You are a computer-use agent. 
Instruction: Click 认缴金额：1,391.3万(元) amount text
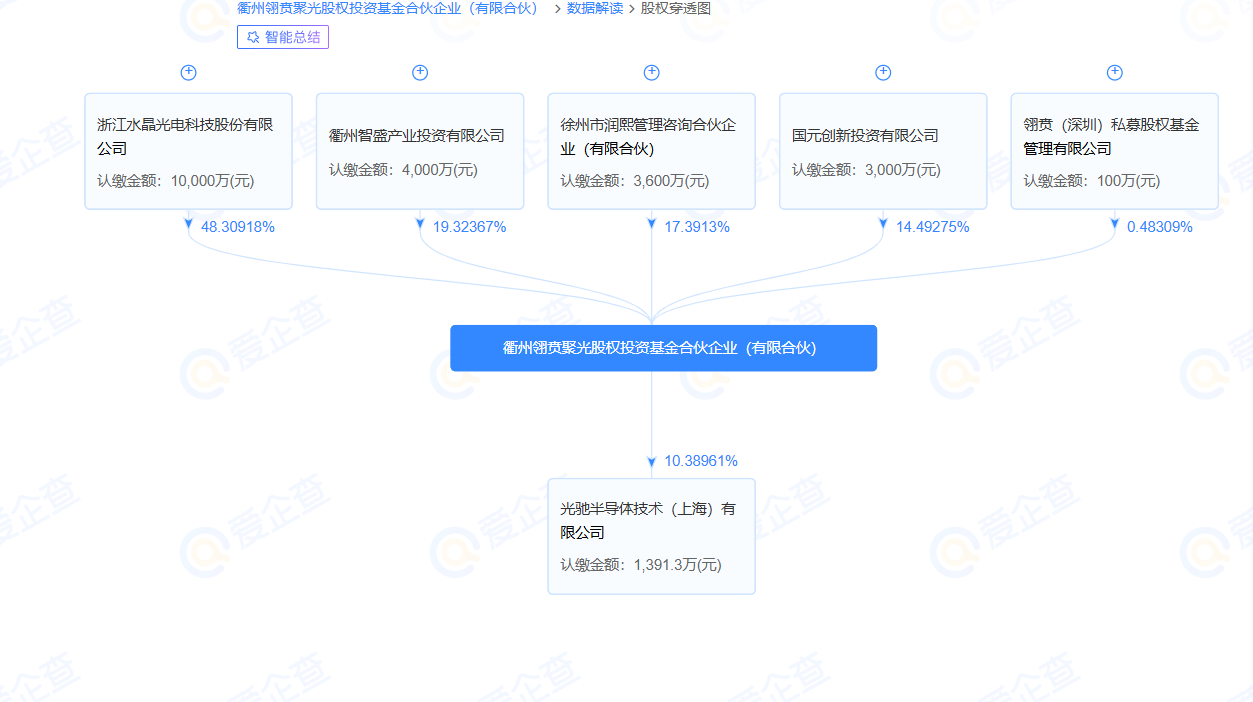[x=641, y=565]
